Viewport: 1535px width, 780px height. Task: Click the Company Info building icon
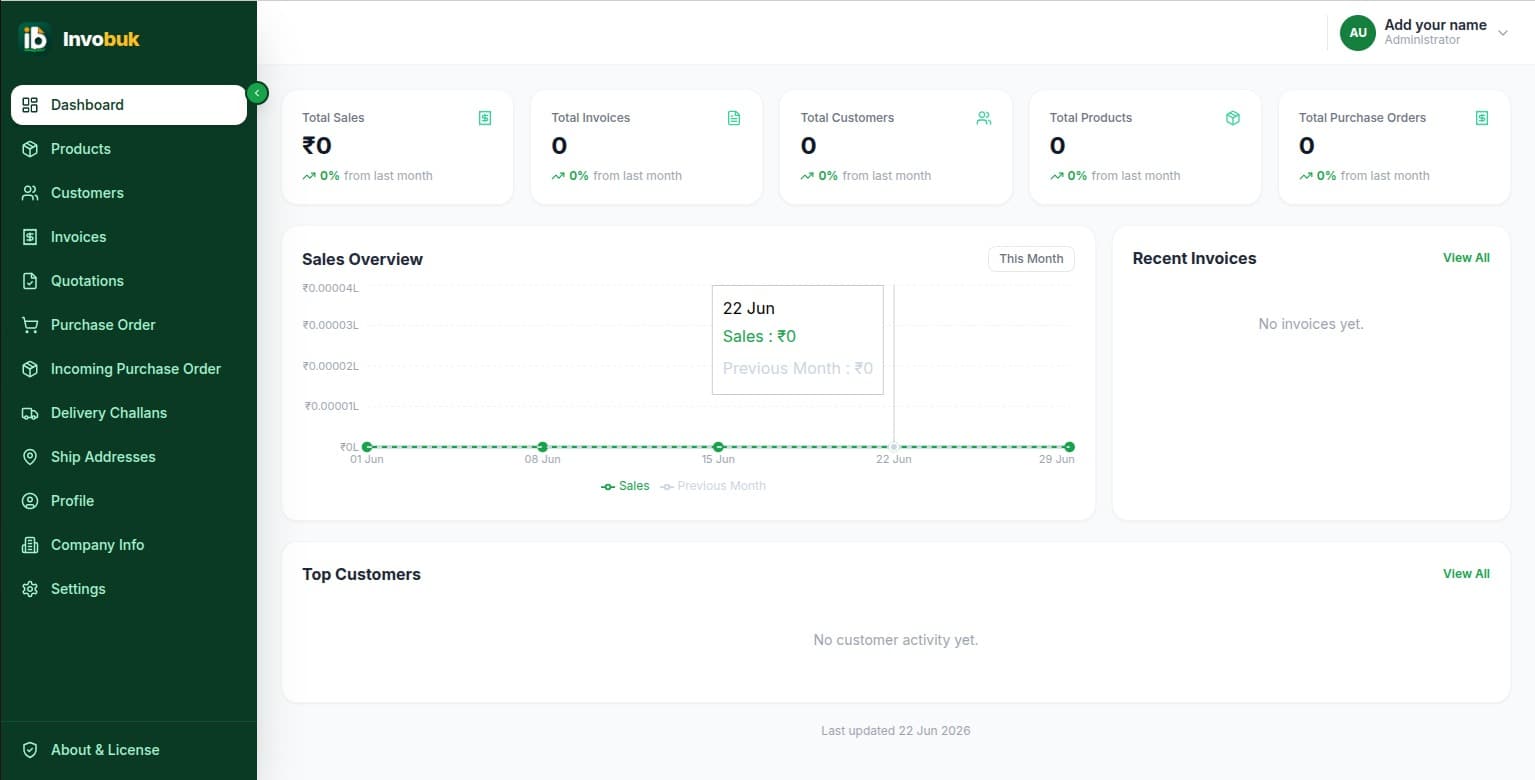point(30,545)
